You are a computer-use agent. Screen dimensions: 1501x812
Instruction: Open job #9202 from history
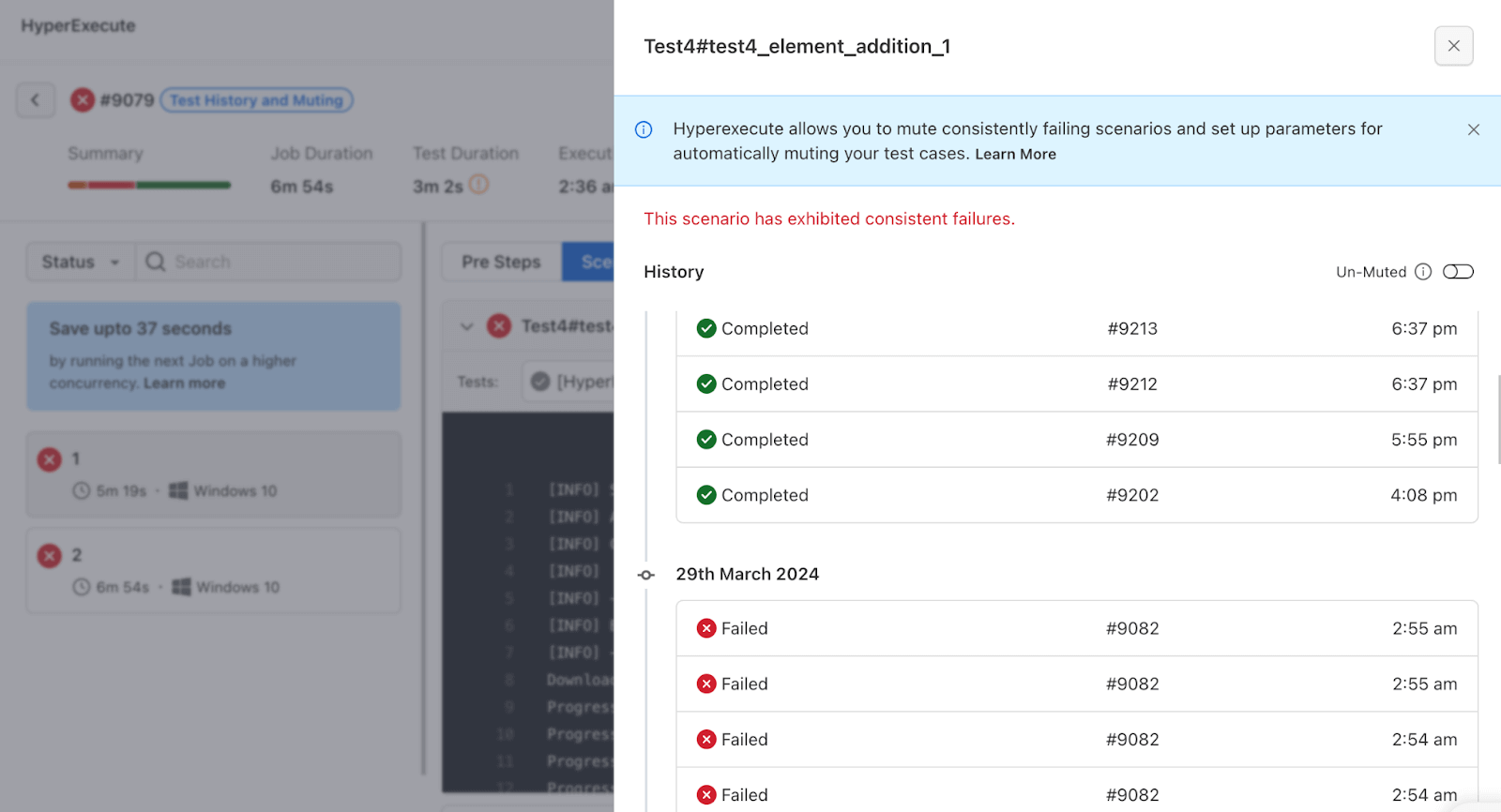tap(1132, 494)
